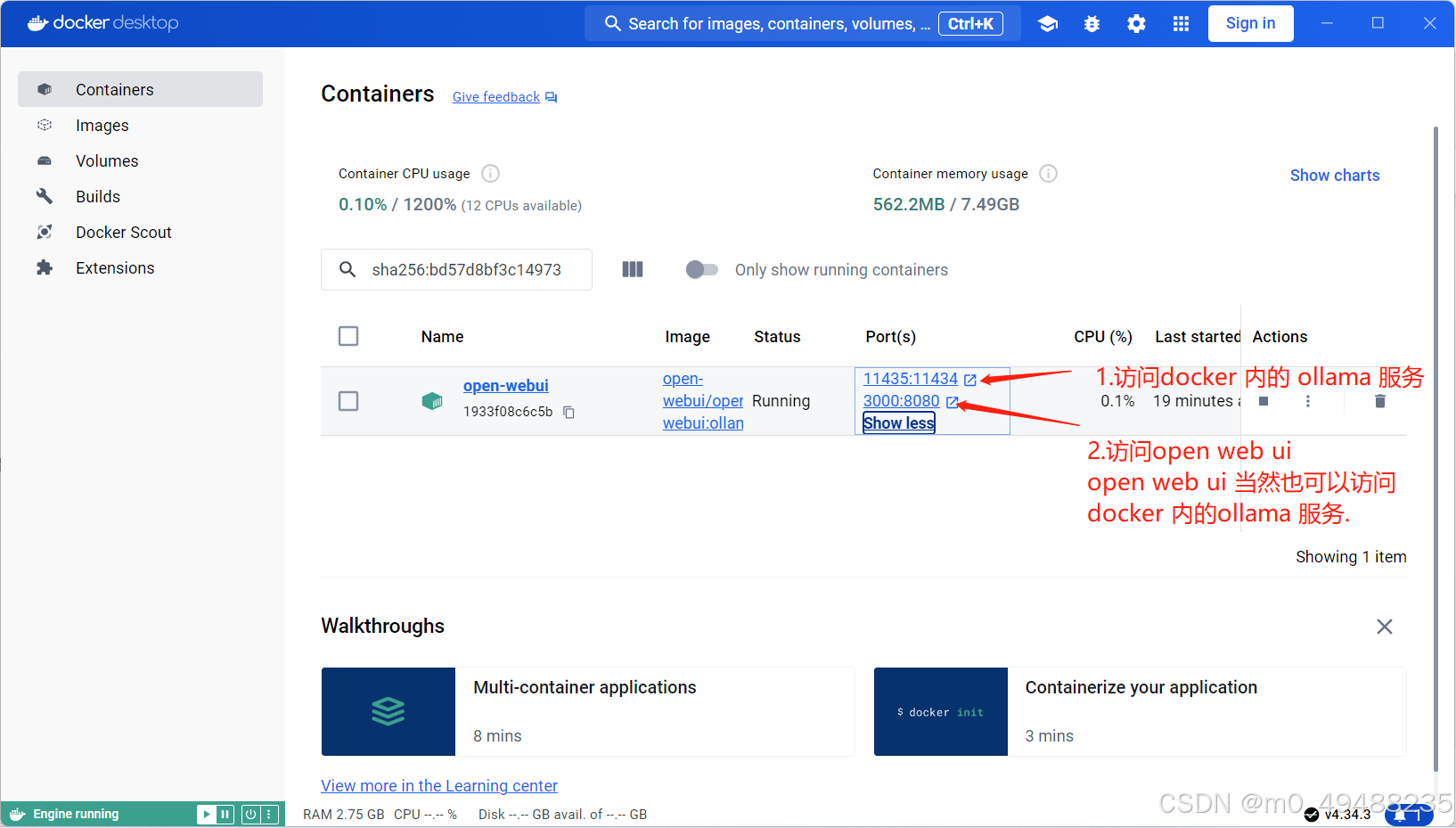The height and width of the screenshot is (828, 1456).
Task: Select the header select-all checkbox
Action: pos(348,336)
